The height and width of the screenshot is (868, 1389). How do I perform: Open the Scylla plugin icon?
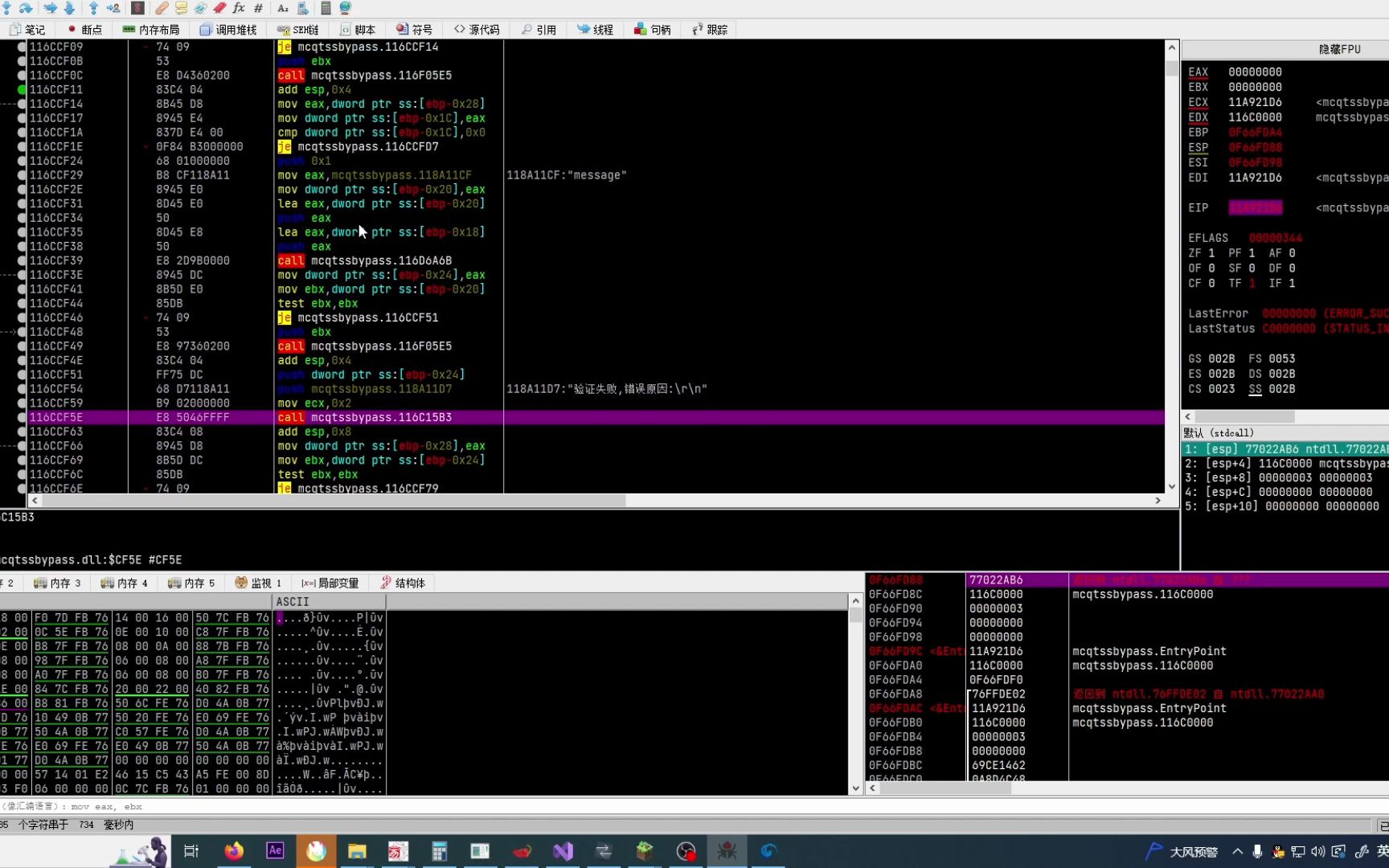click(137, 8)
